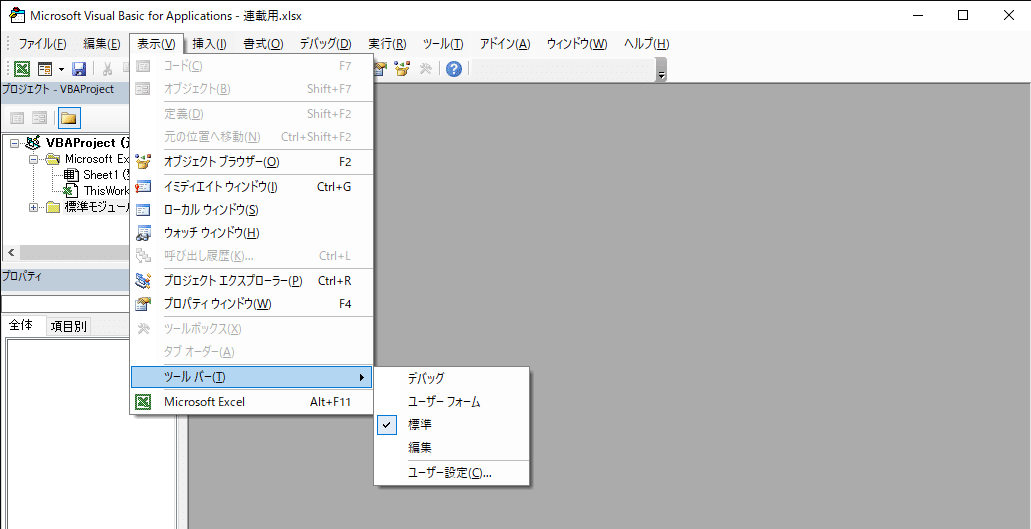
Task: Choose オブジェクト ブラウザー(O) menu entry
Action: [x=252, y=162]
